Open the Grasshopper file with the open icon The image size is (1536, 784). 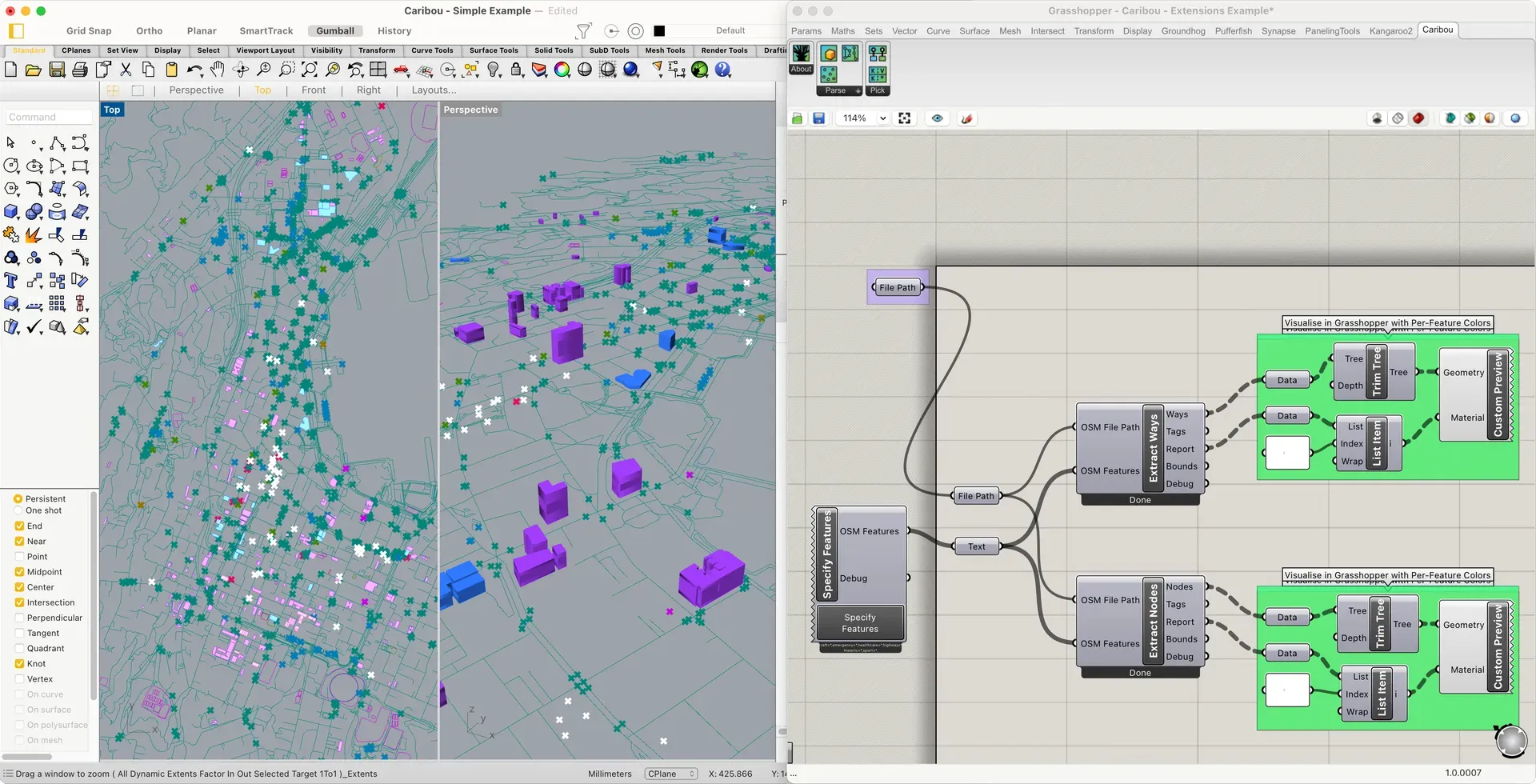797,118
